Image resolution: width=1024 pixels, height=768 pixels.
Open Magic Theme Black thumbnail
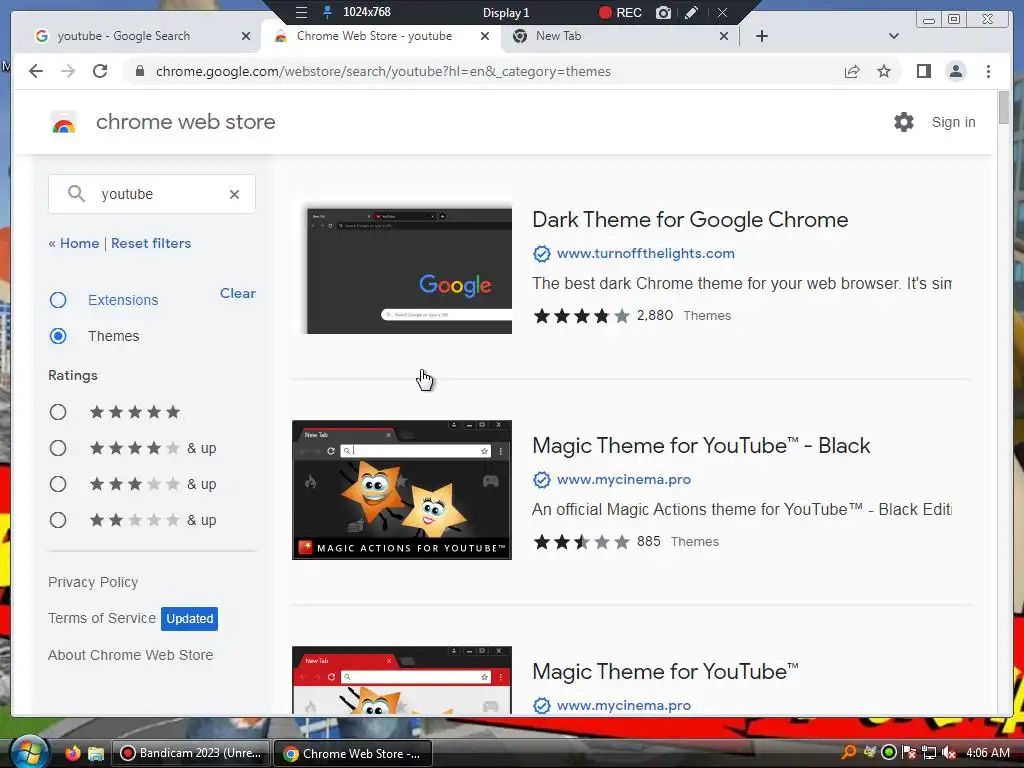coord(402,490)
